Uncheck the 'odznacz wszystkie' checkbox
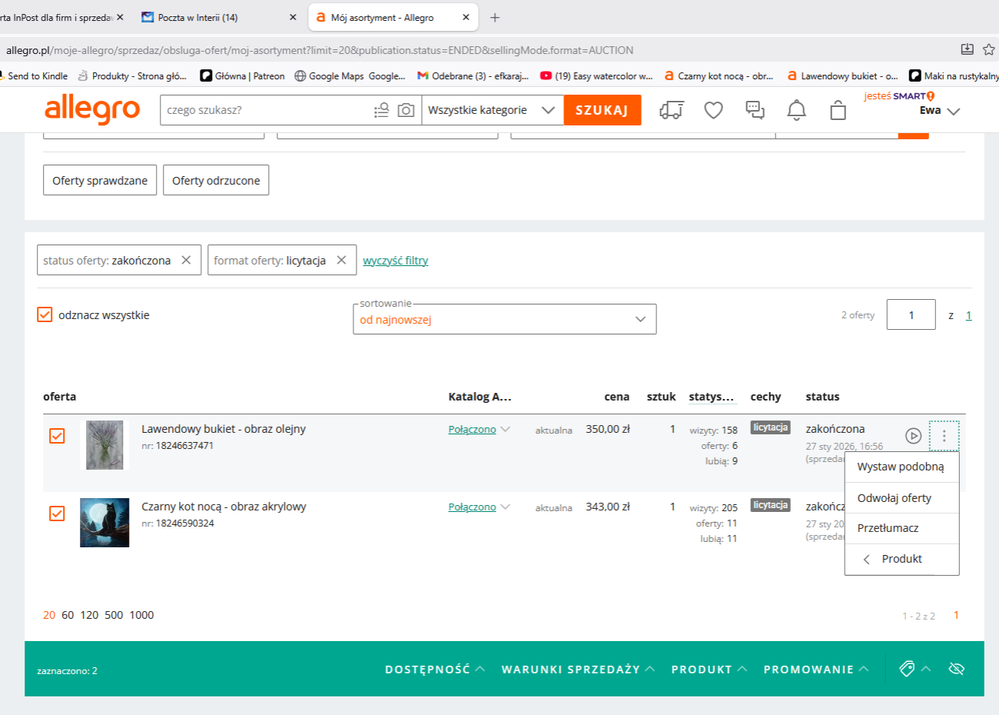Image resolution: width=999 pixels, height=715 pixels. point(45,315)
